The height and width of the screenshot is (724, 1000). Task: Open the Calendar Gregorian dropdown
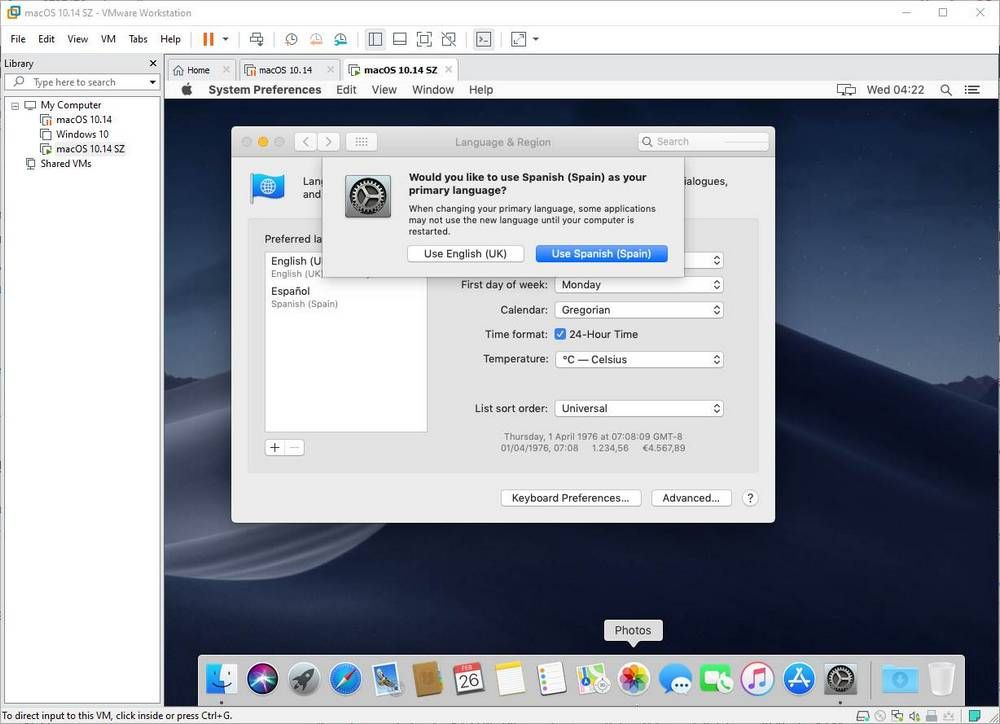coord(639,310)
